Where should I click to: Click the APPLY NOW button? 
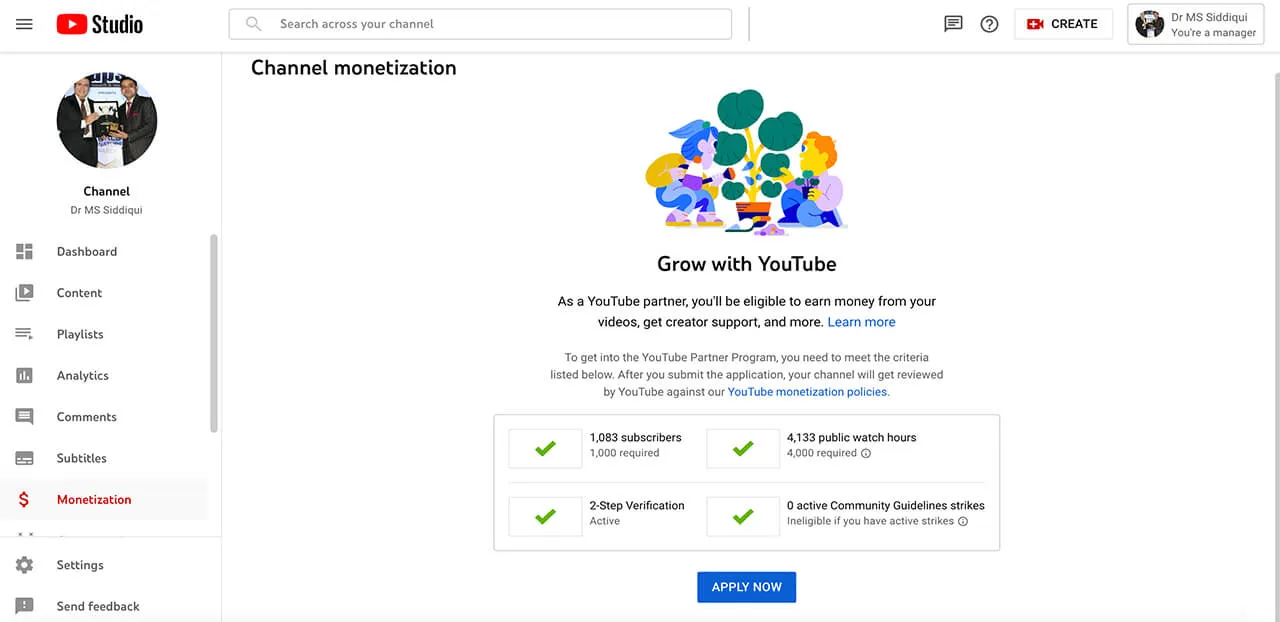coord(746,587)
